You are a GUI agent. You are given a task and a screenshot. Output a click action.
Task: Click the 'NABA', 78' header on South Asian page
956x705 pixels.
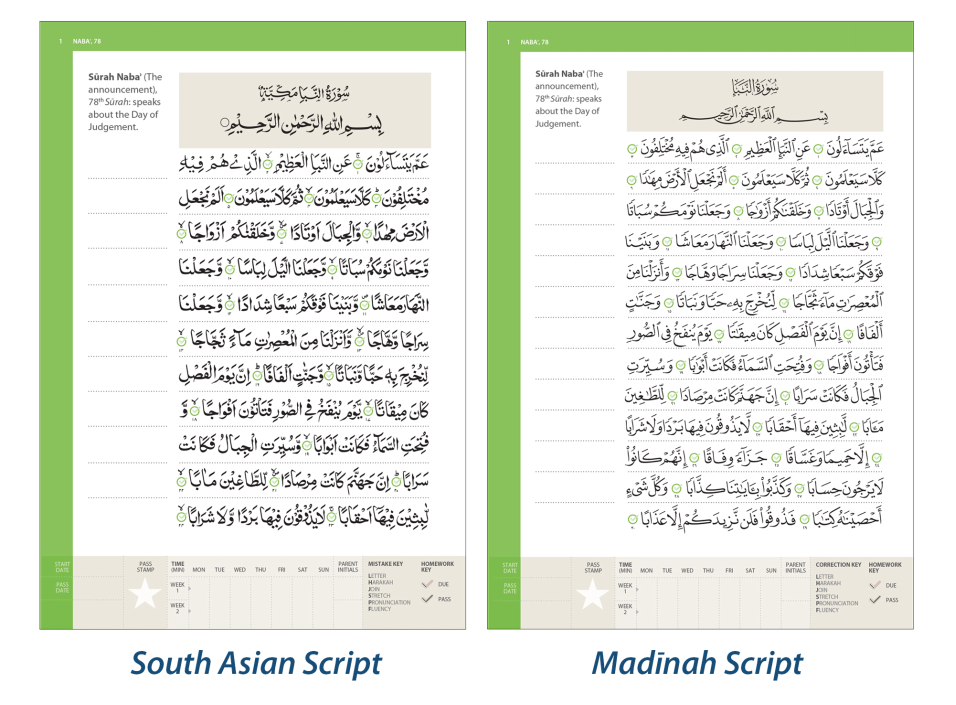point(87,41)
